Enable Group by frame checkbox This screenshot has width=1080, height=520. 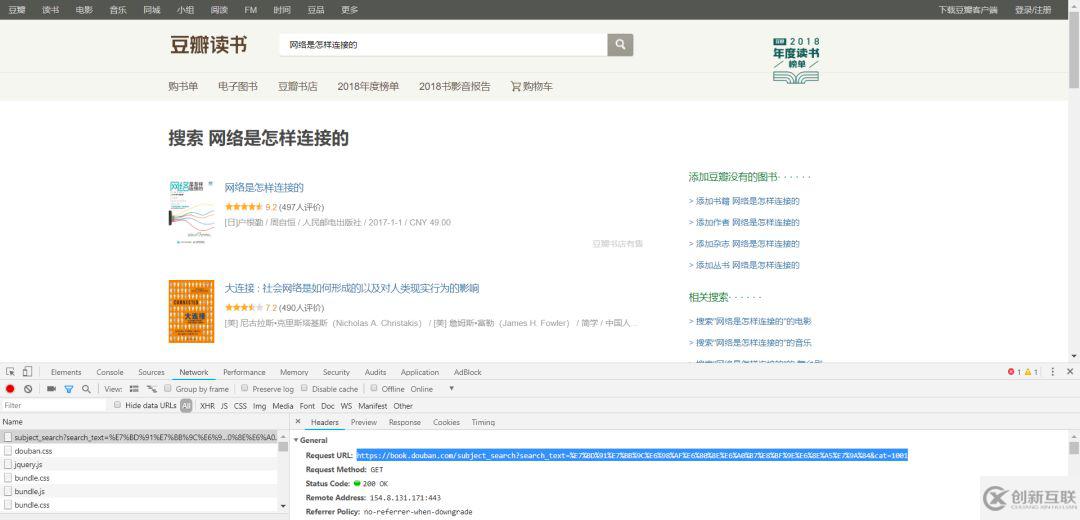coord(167,388)
